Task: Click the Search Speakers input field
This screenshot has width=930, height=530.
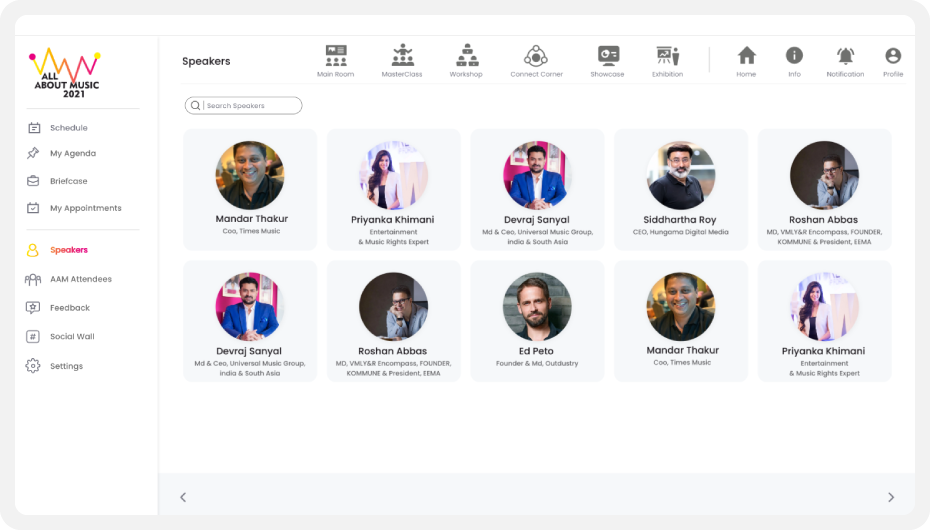Action: (249, 106)
